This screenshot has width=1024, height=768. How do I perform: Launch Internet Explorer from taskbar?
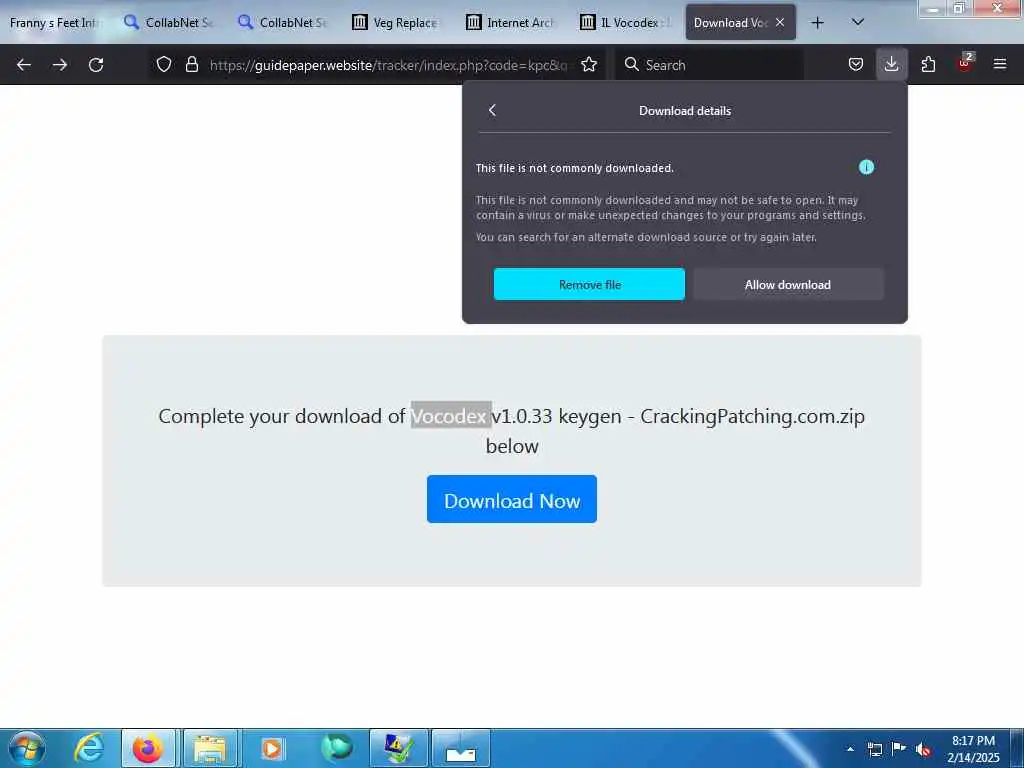[89, 748]
